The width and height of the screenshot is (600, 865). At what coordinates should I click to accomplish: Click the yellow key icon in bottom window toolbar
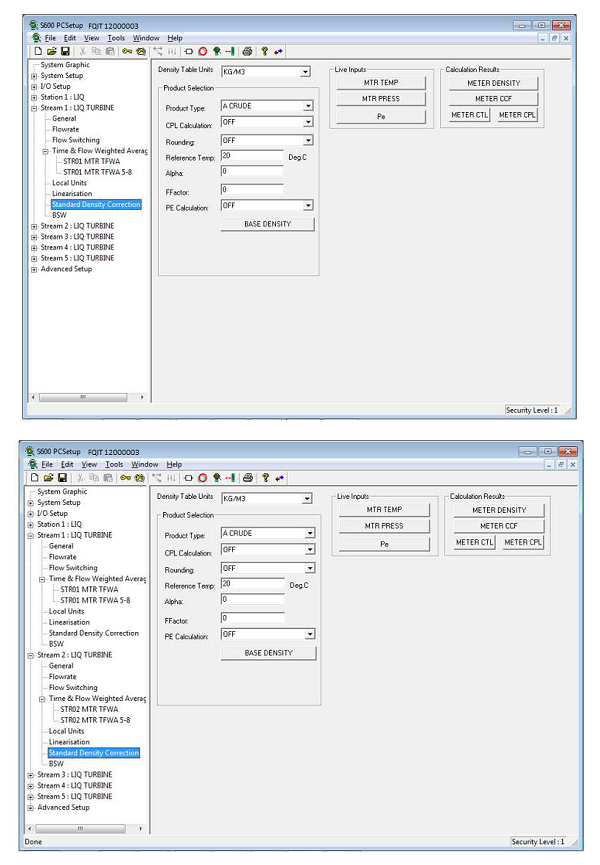[126, 478]
